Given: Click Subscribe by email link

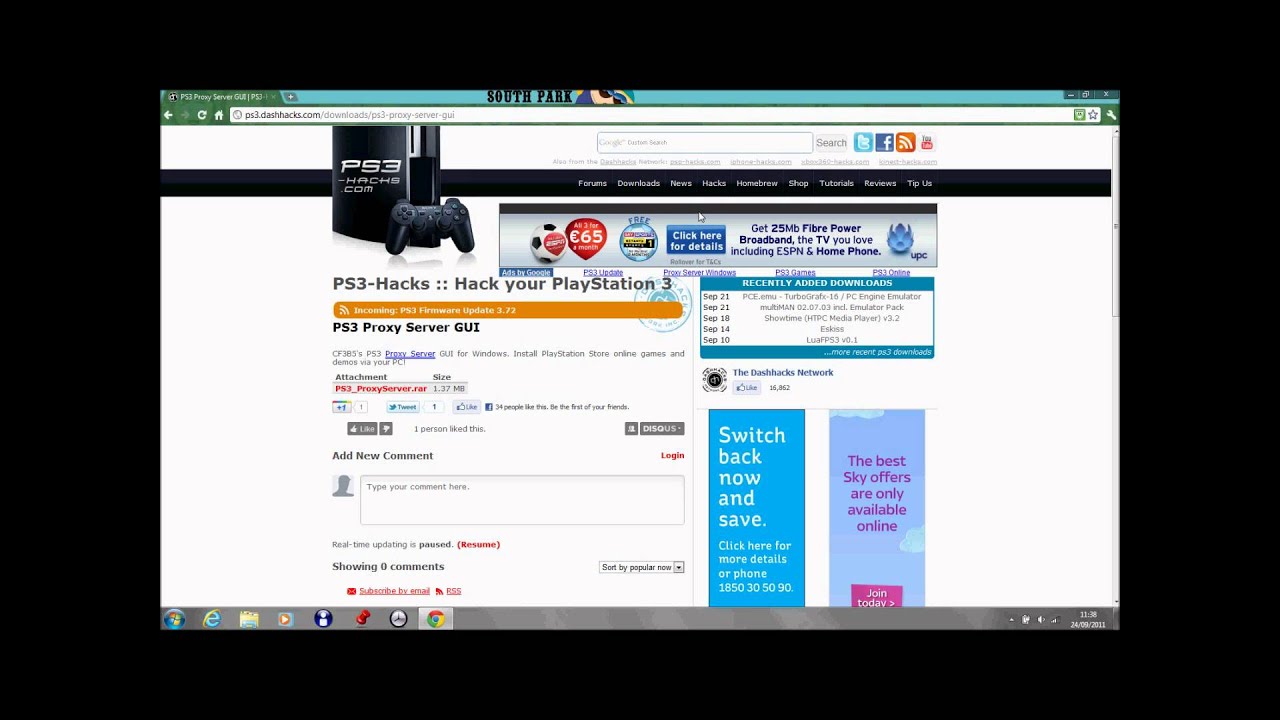Looking at the screenshot, I should pos(394,591).
